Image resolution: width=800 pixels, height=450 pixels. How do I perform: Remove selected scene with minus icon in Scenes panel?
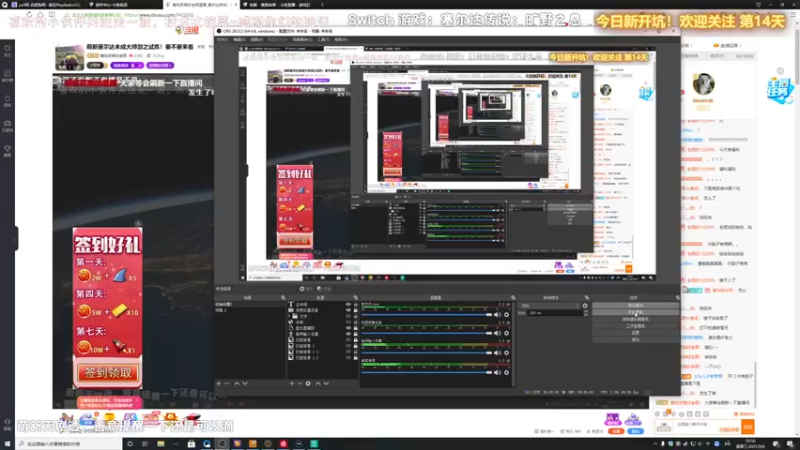[x=227, y=383]
